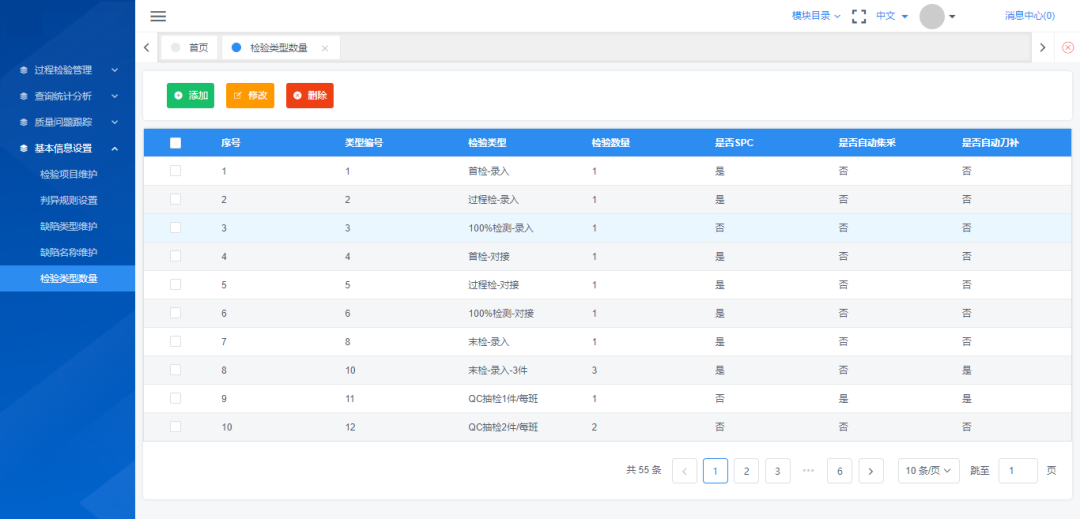
Task: Click the red 删除 button
Action: tap(310, 96)
